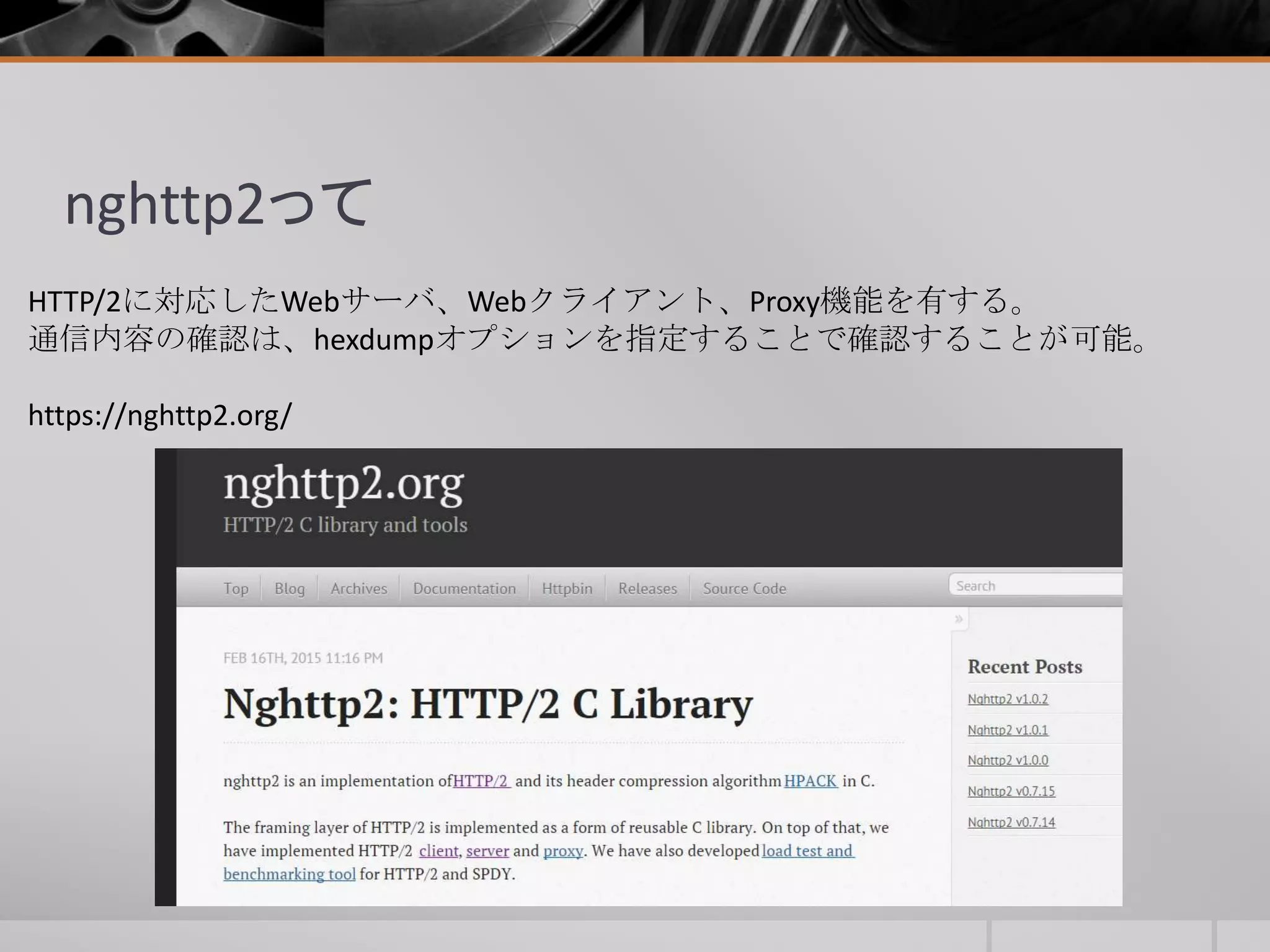Follow the HPACK link
The image size is (1270, 952).
(810, 781)
